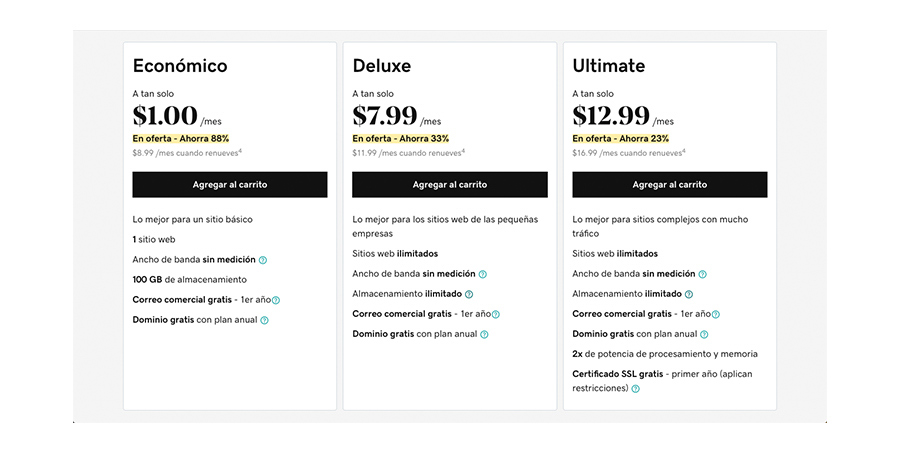Open bandwidth help icon in Económico plan
Screen dimensions: 900x450
pos(263,260)
